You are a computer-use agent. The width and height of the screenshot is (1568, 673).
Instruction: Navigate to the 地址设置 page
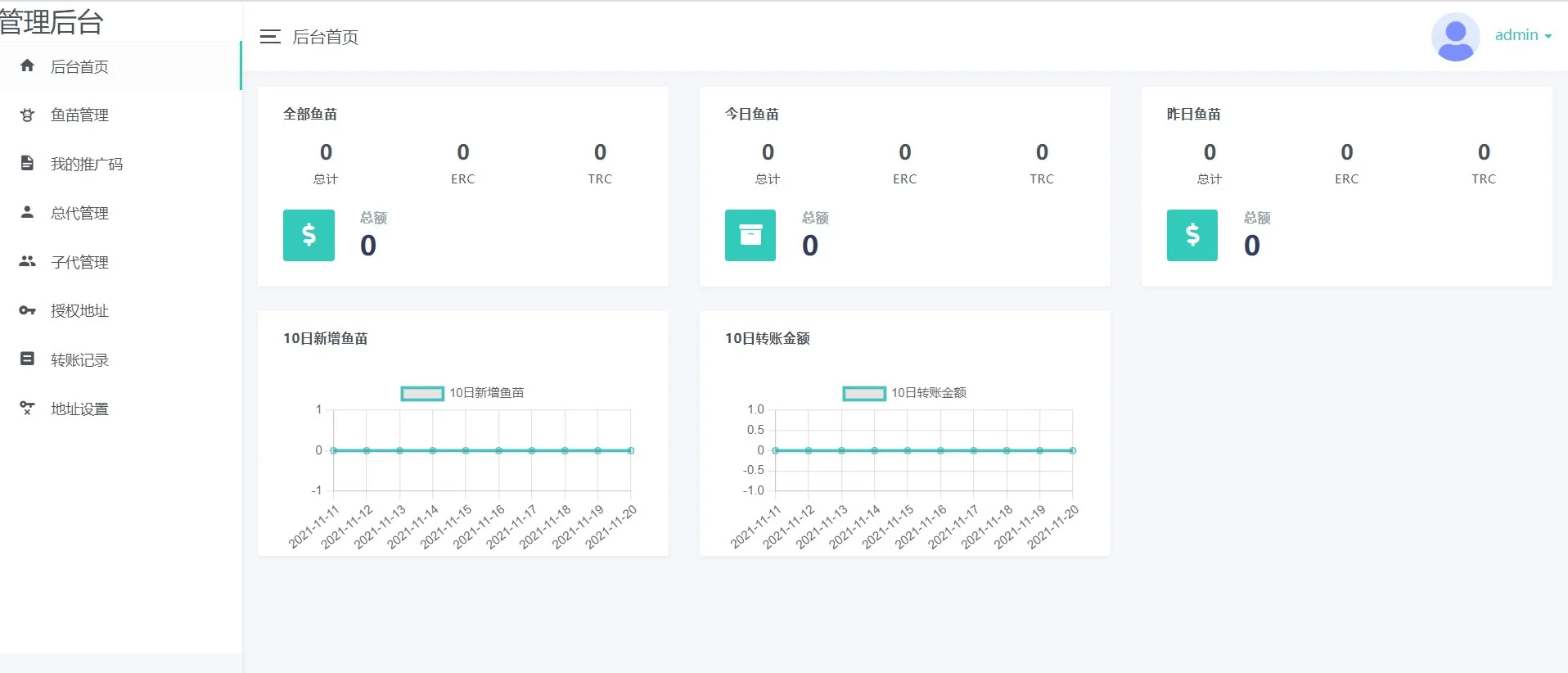click(x=79, y=409)
